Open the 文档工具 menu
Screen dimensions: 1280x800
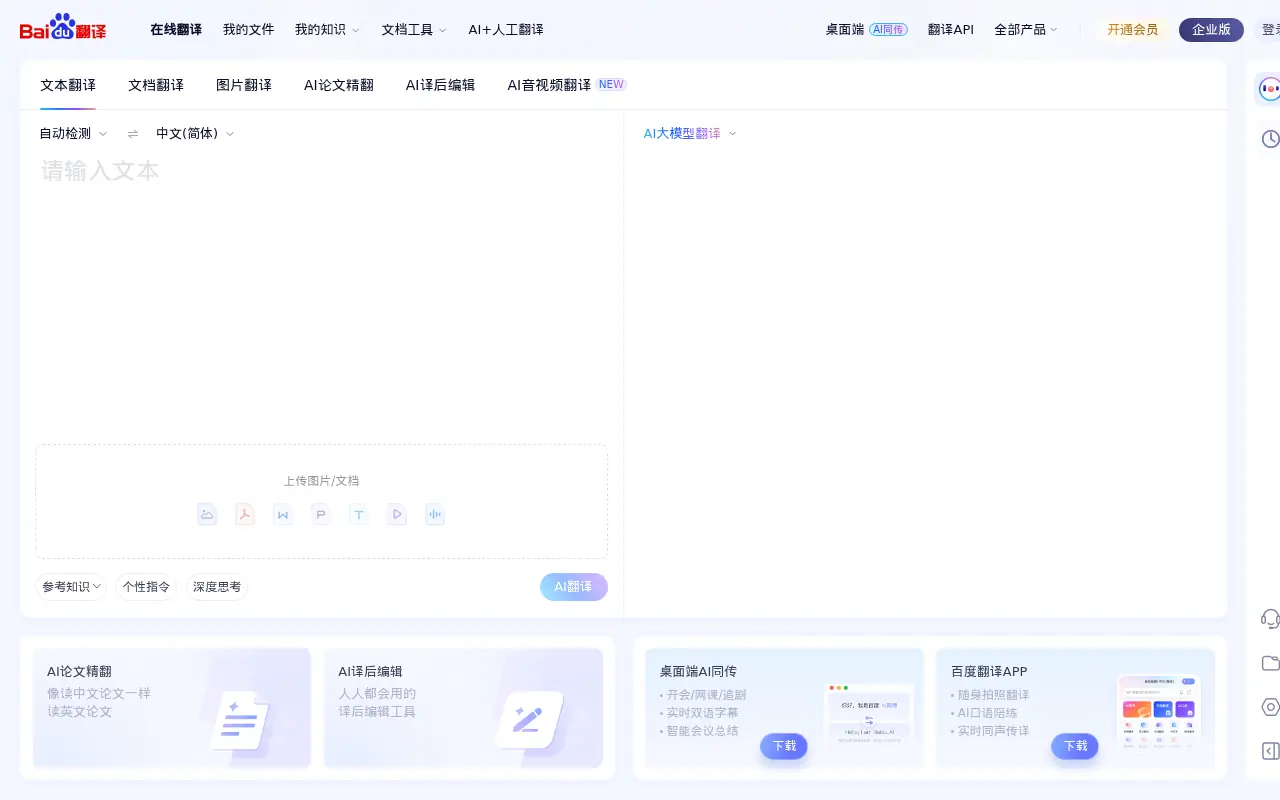407,29
